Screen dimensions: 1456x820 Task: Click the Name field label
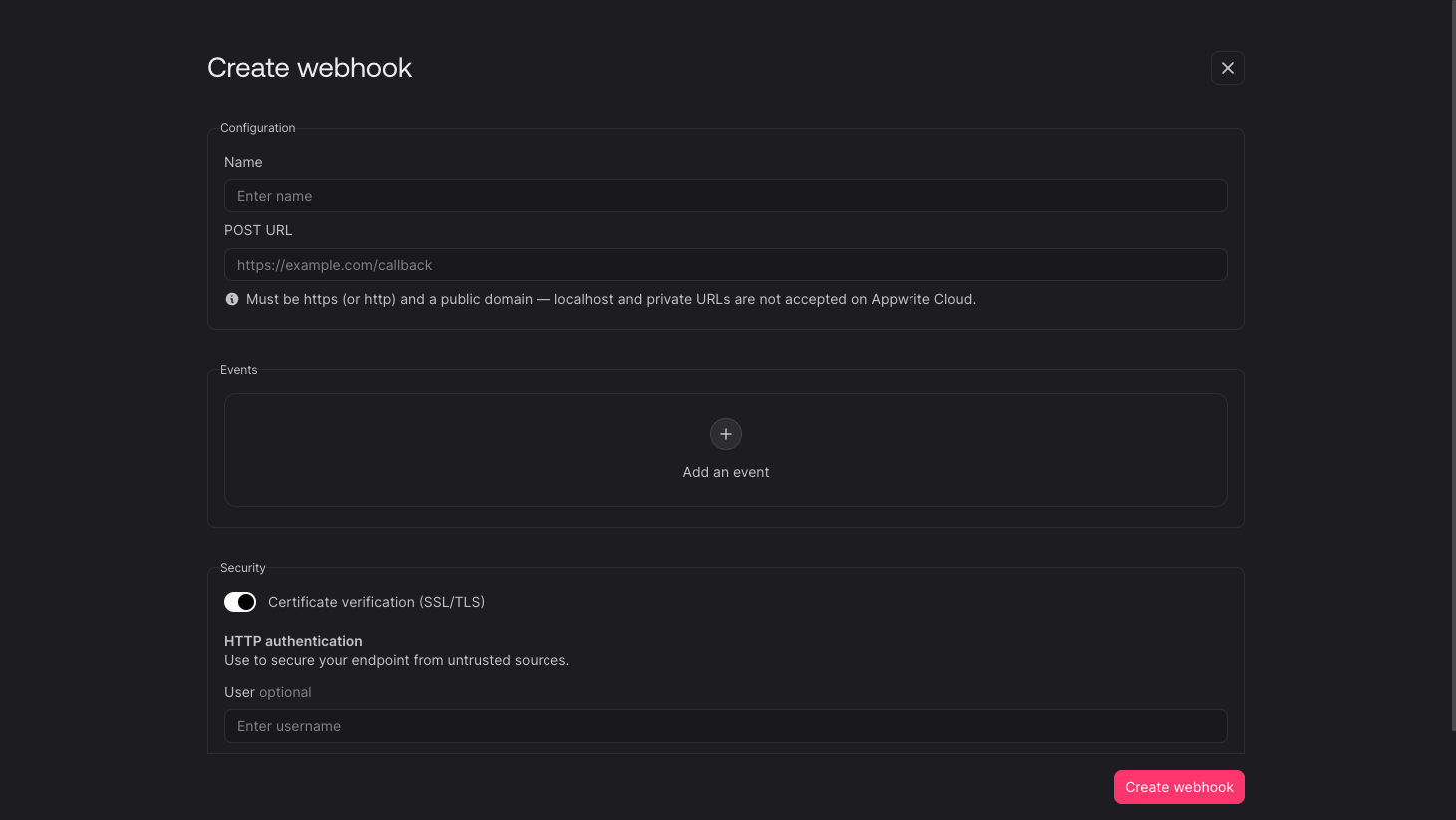(x=243, y=161)
